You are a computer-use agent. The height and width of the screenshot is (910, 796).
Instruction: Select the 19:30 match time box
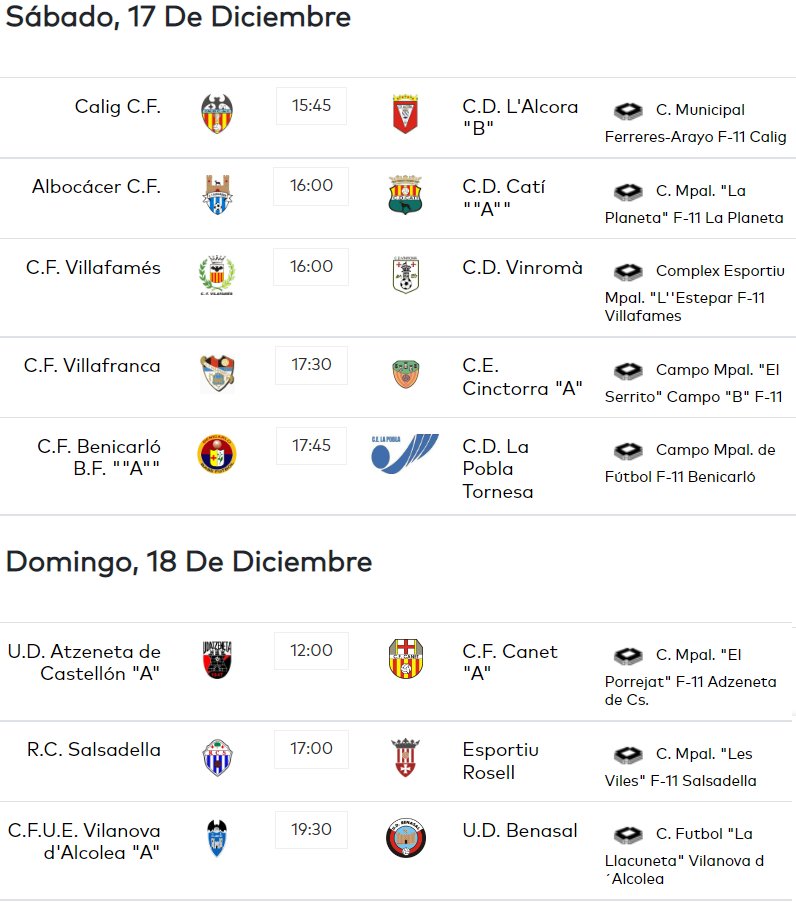[312, 830]
